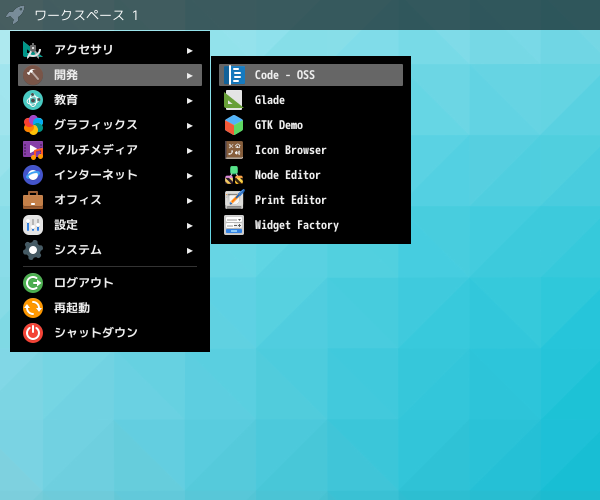Expand the 設定 submenu arrow
The image size is (600, 500).
coord(189,225)
